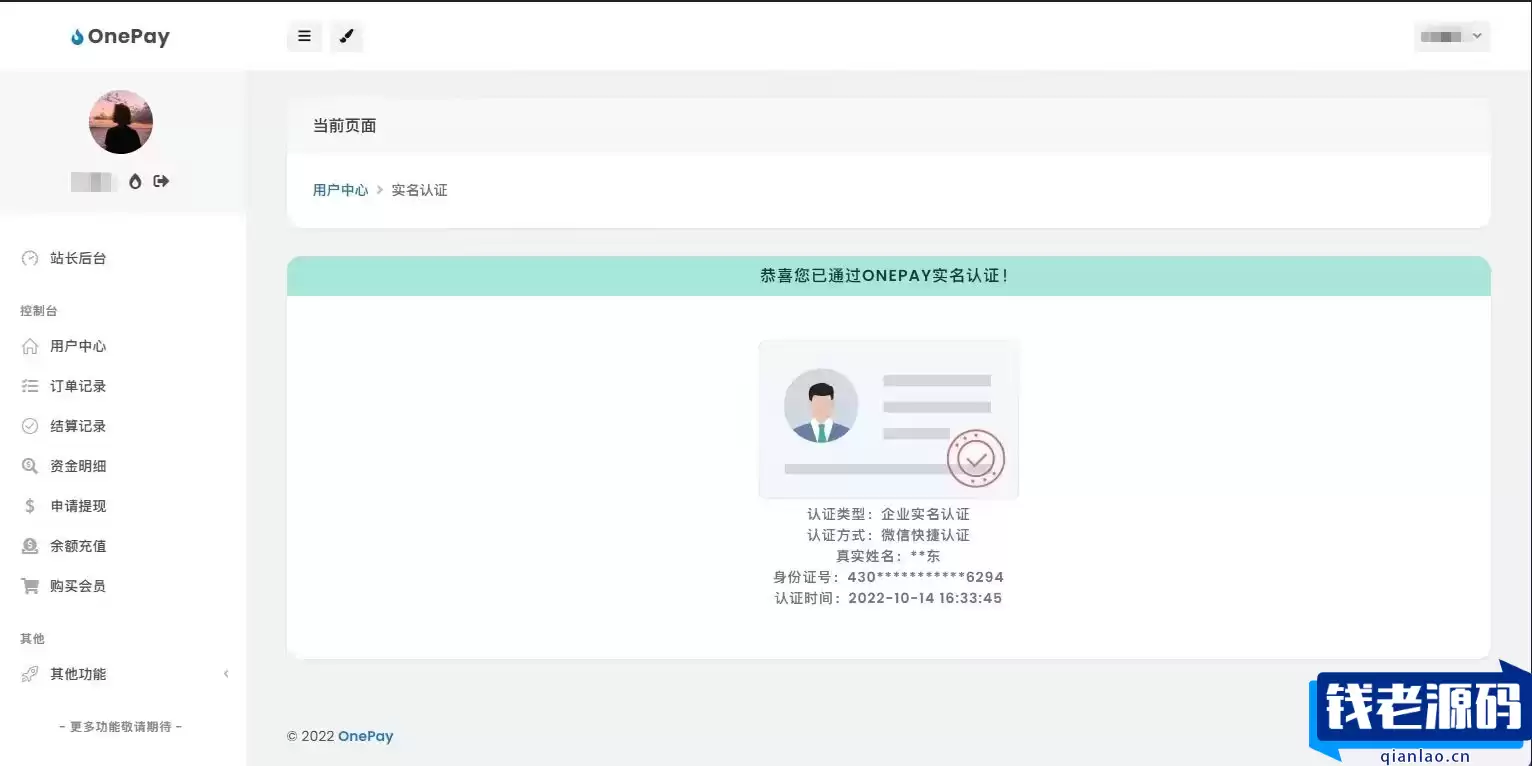Open 申请提现 in the sidebar

pos(78,506)
